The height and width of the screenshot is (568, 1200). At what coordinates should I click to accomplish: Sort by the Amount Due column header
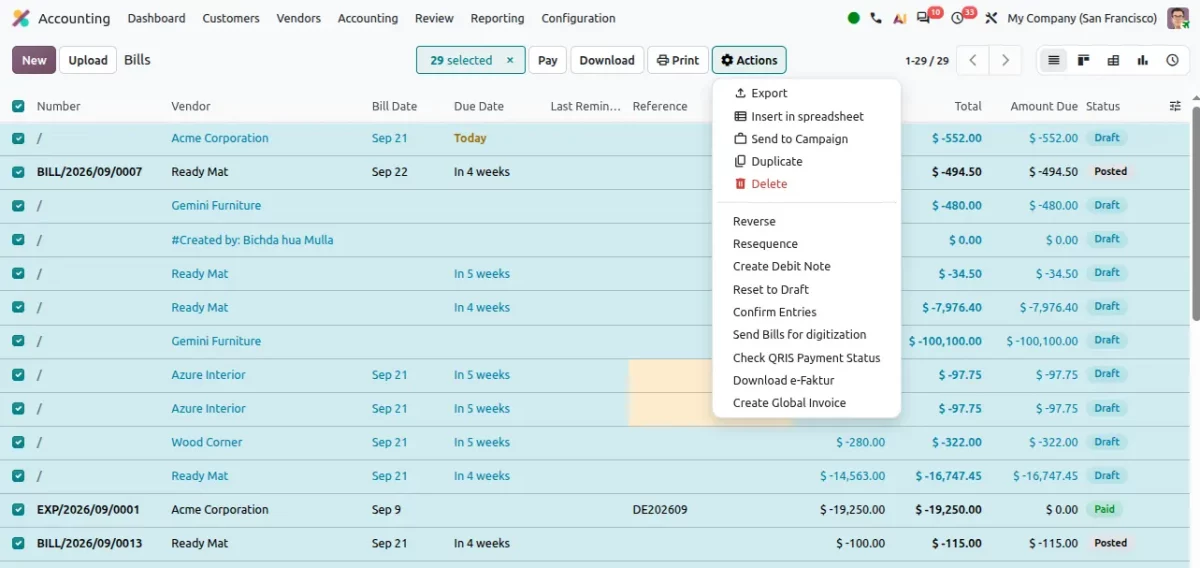pos(1044,106)
